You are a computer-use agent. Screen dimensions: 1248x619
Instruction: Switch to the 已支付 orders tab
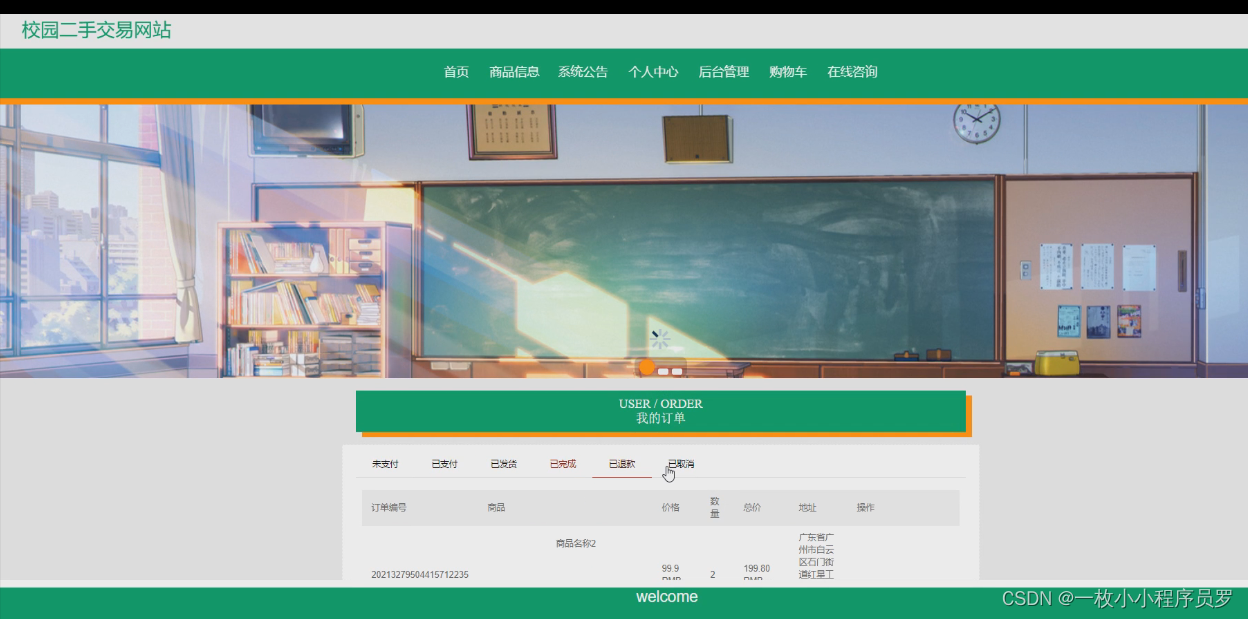tap(444, 464)
